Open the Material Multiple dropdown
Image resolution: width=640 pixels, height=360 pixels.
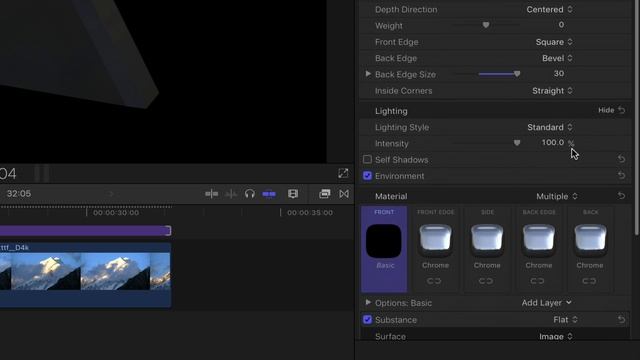click(x=557, y=196)
